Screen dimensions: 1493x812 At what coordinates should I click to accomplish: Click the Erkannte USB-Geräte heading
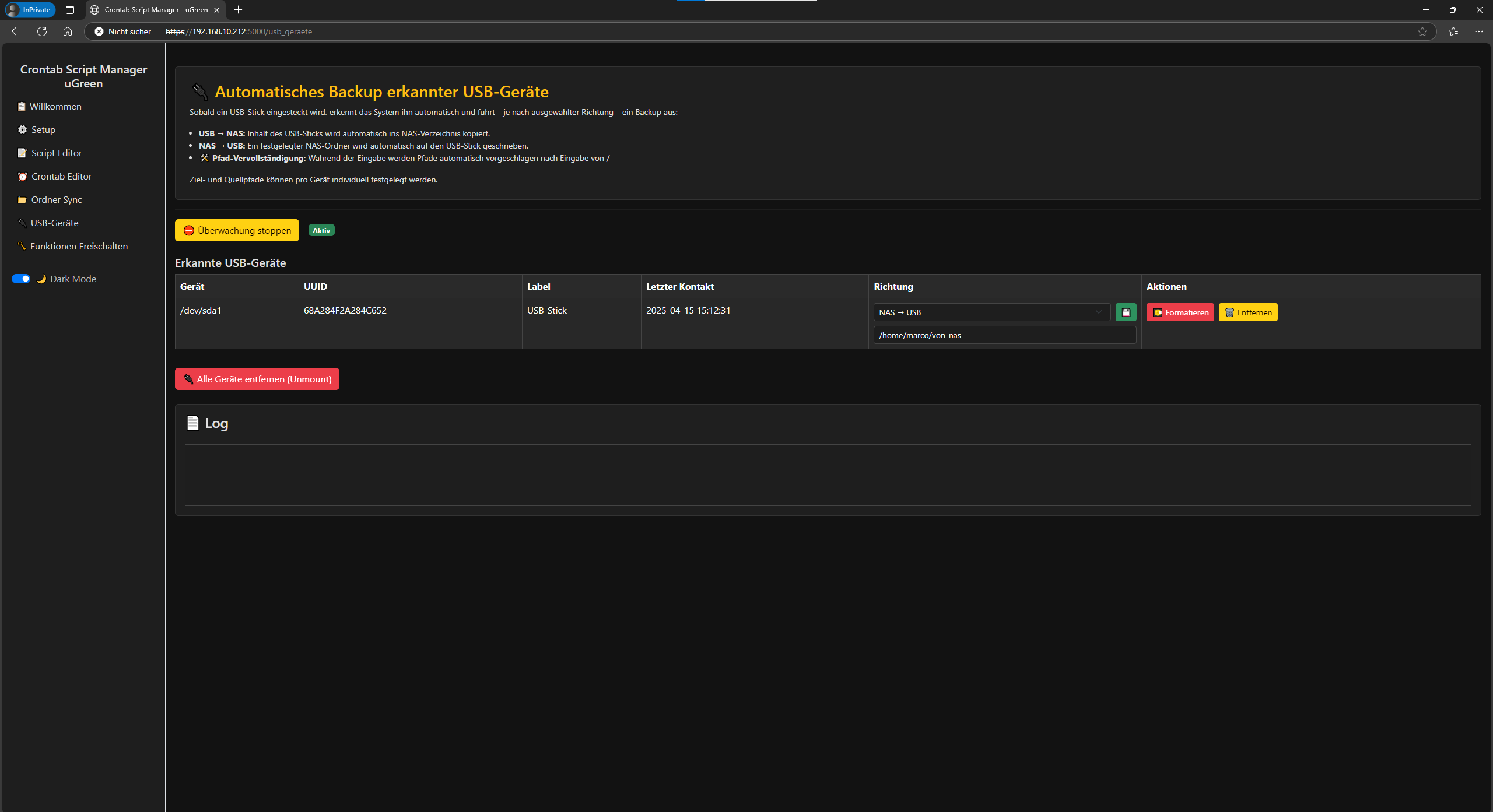point(230,263)
